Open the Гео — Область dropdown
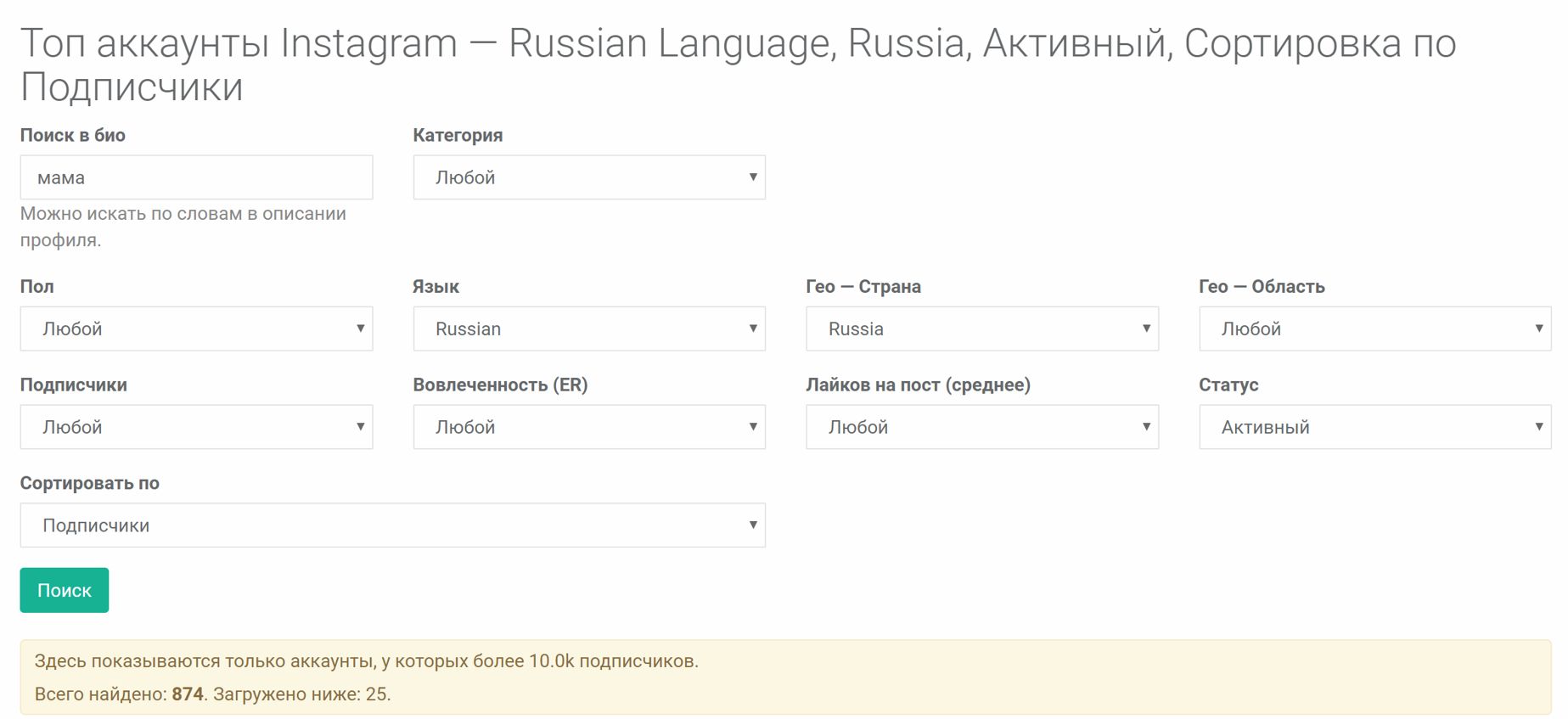Screen dimensions: 1568x719 [1375, 329]
